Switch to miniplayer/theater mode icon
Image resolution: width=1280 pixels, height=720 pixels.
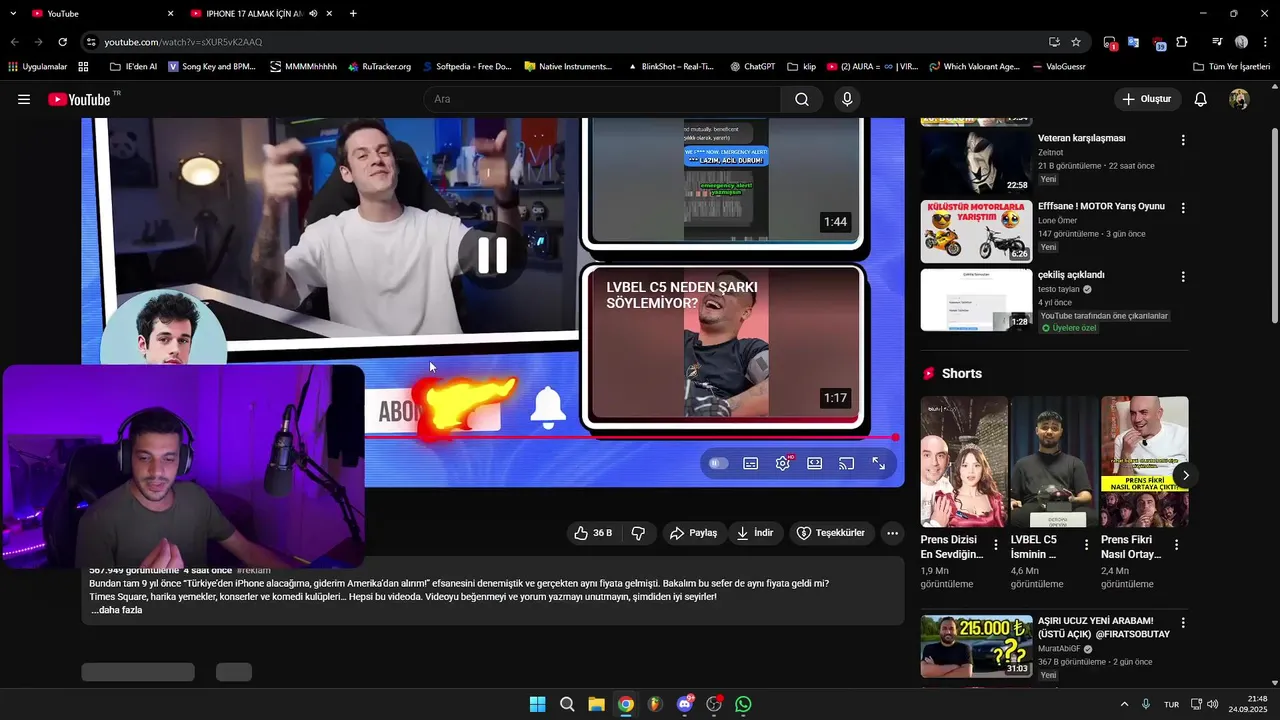[x=815, y=463]
